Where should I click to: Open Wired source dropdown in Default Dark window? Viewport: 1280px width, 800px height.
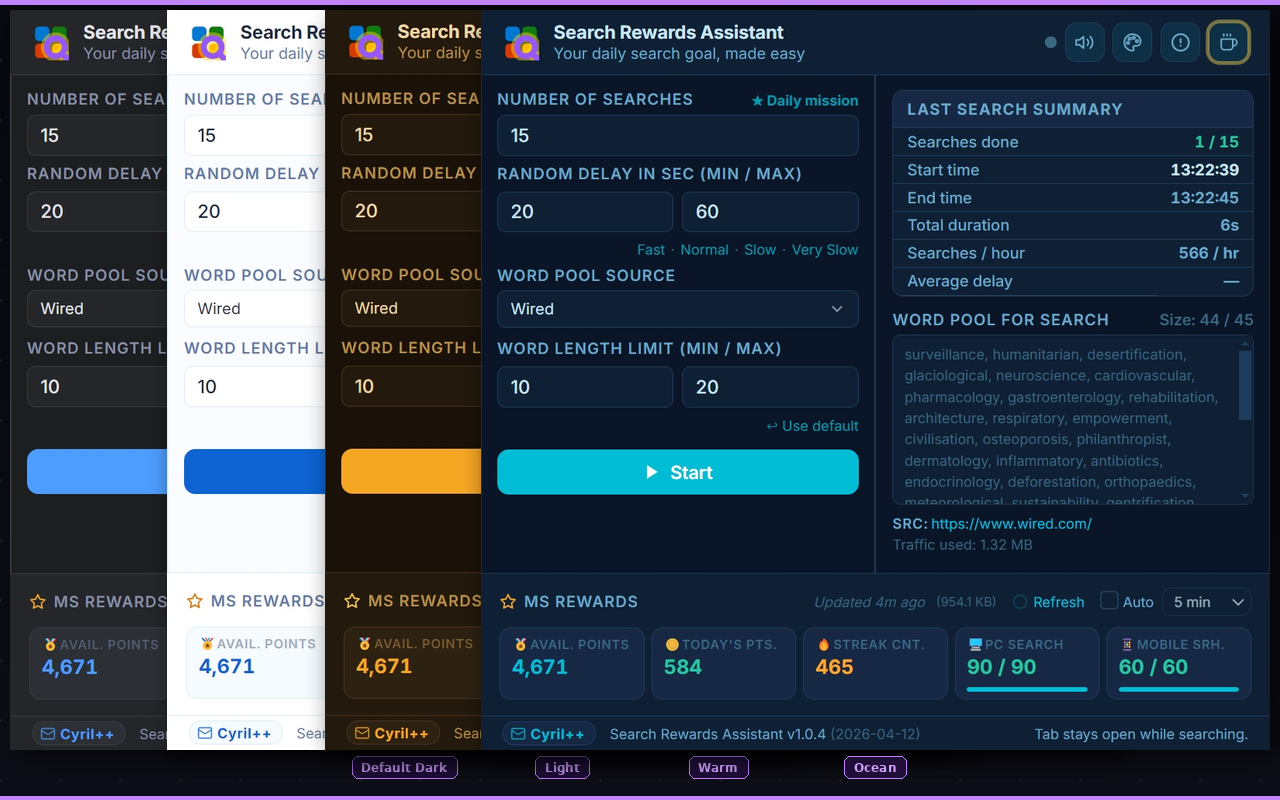[97, 309]
